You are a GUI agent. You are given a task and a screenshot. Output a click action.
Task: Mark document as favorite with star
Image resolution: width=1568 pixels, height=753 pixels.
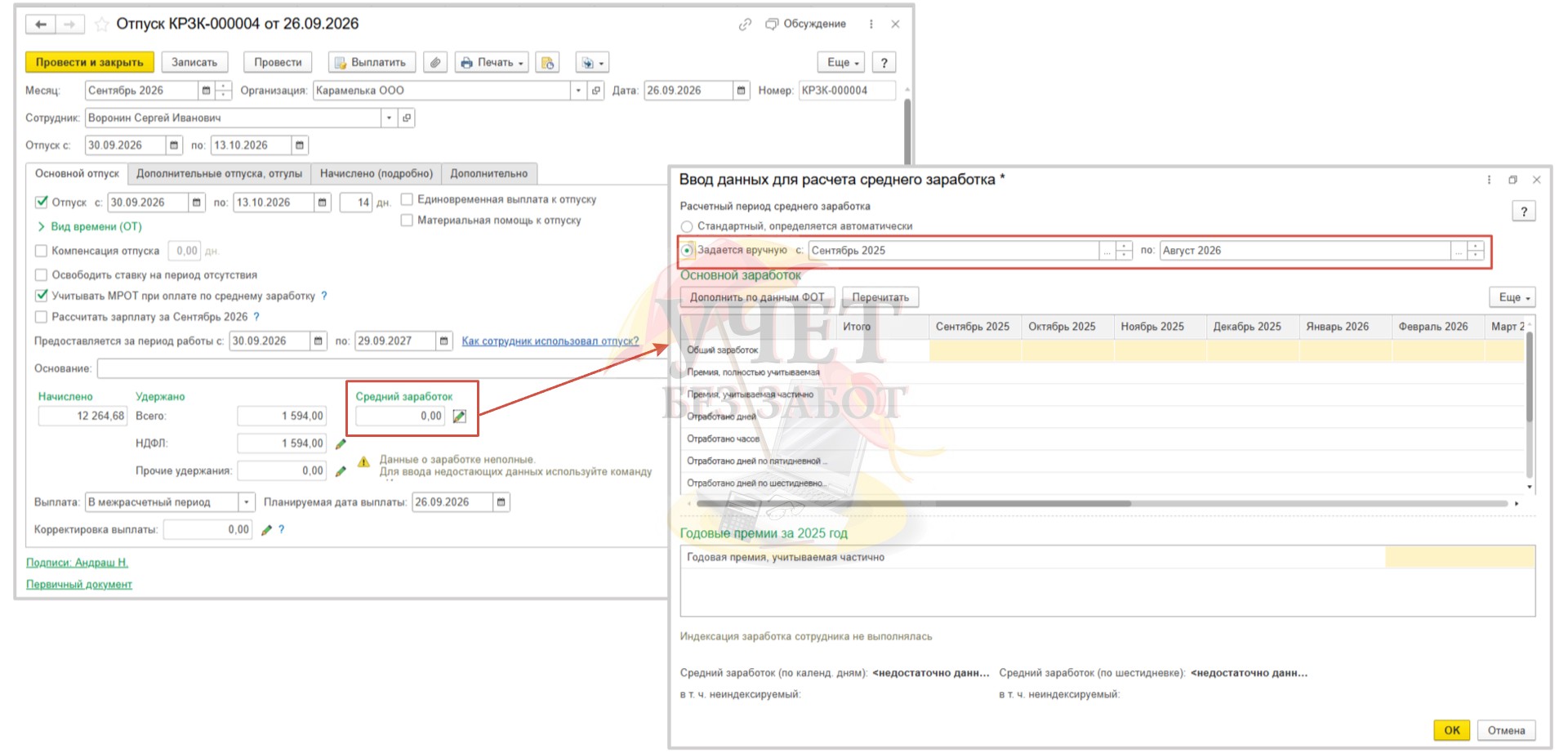pos(101,25)
